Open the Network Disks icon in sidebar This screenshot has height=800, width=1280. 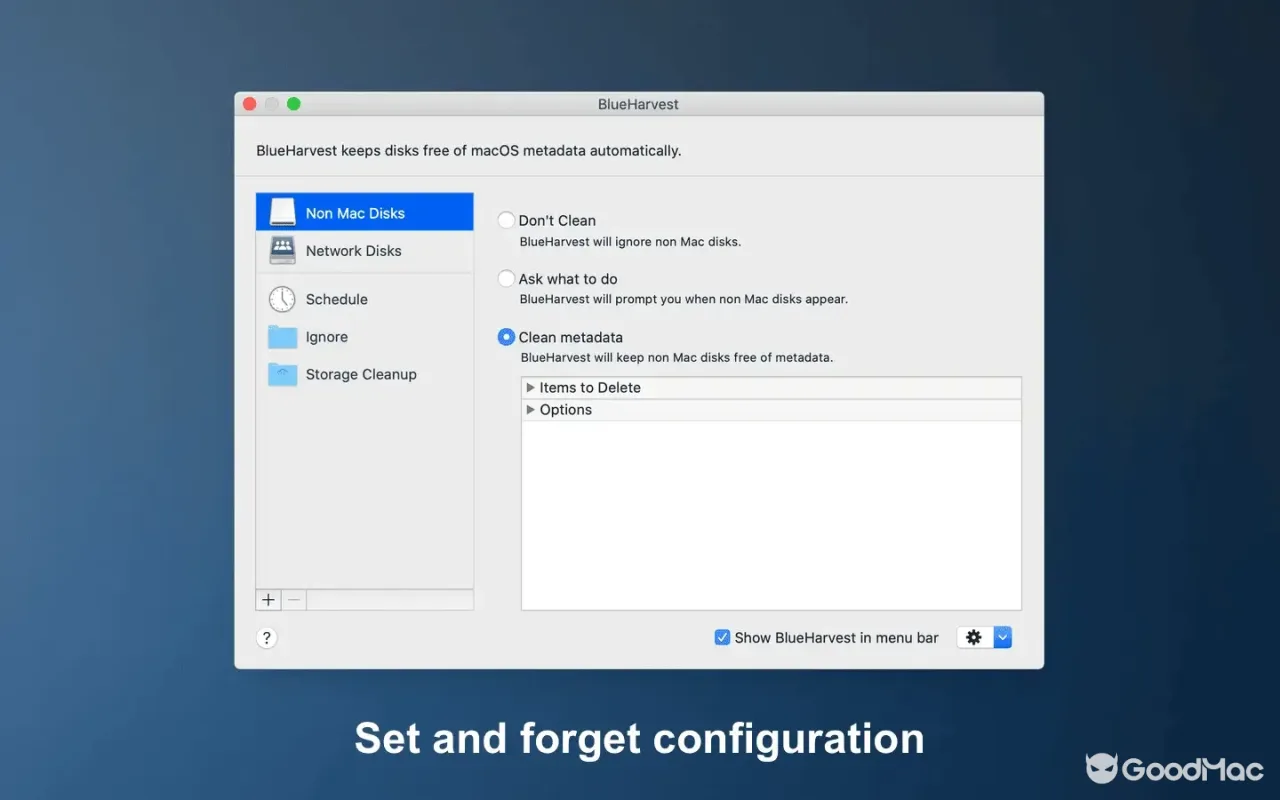tap(283, 250)
